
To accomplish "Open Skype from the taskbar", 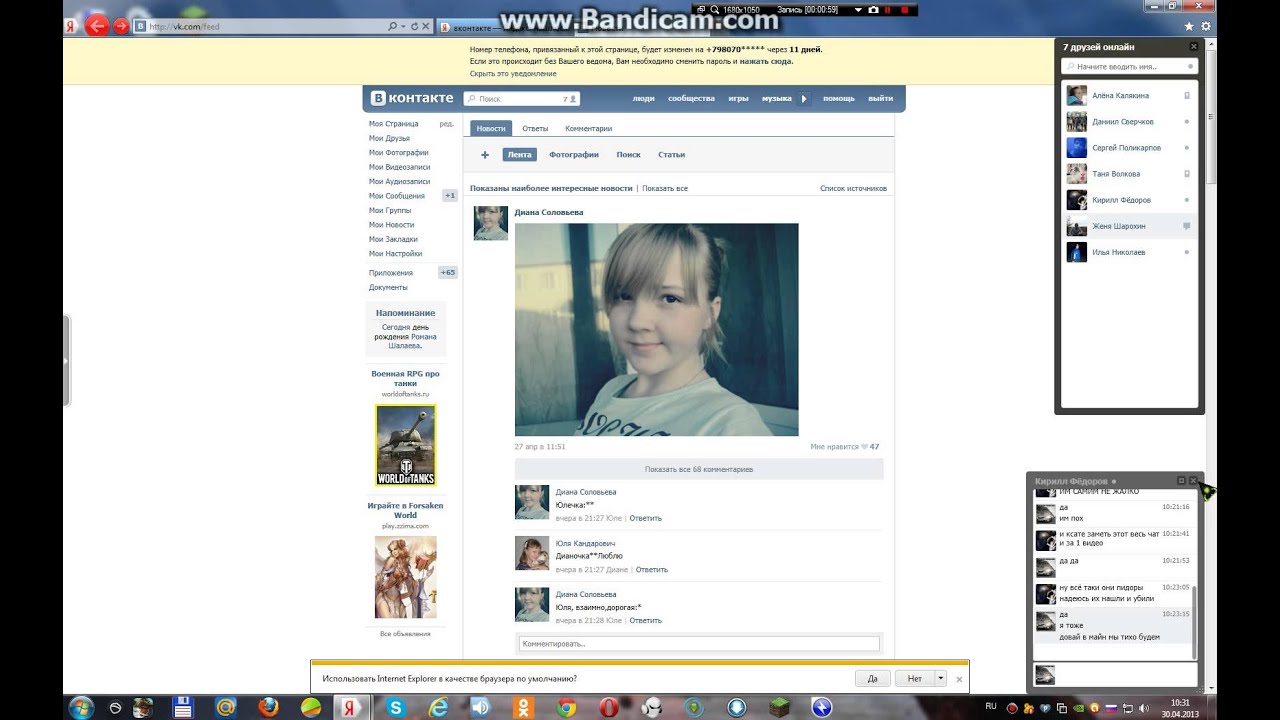I will (395, 707).
